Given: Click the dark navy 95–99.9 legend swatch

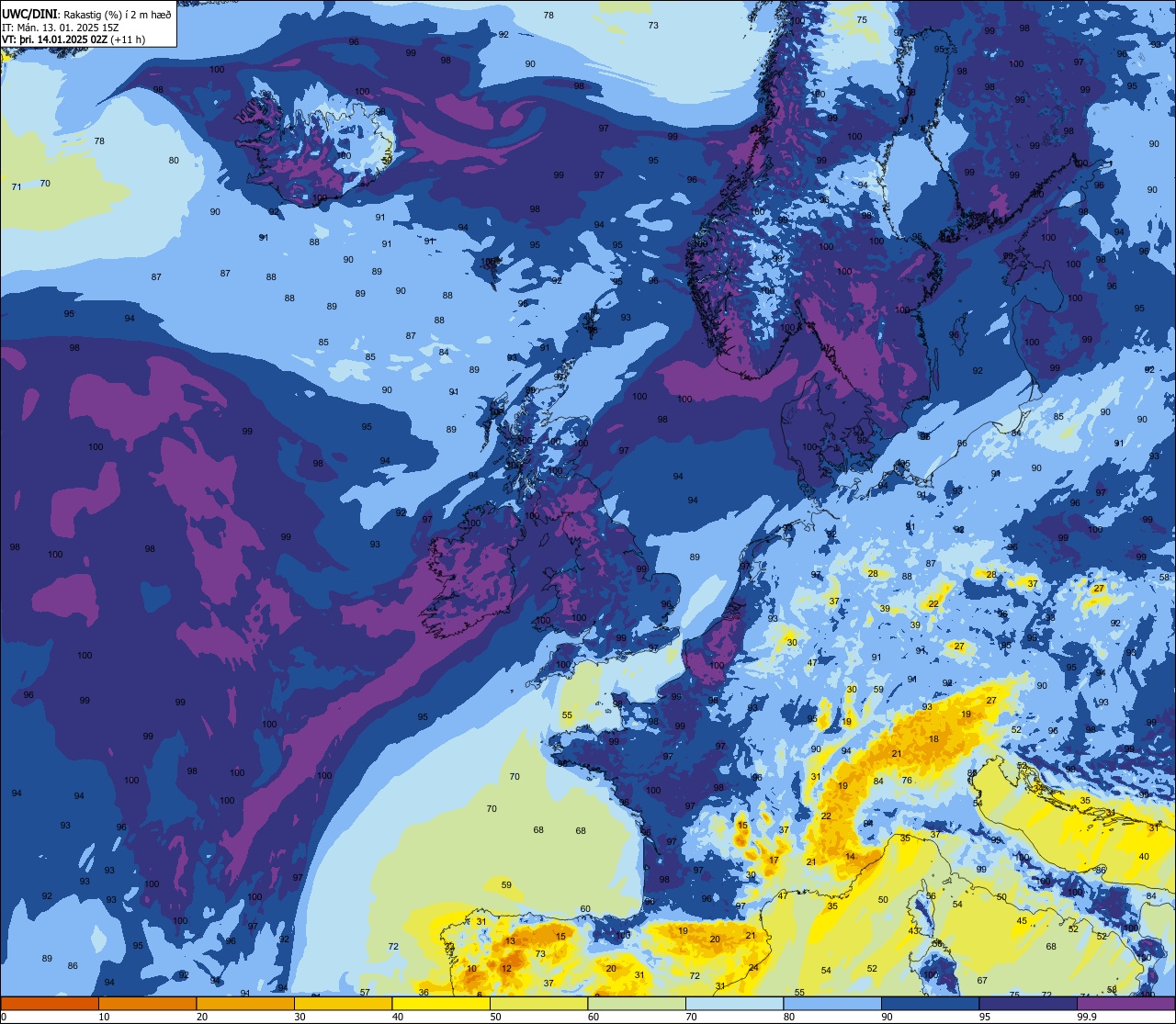Looking at the screenshot, I should [1028, 1003].
